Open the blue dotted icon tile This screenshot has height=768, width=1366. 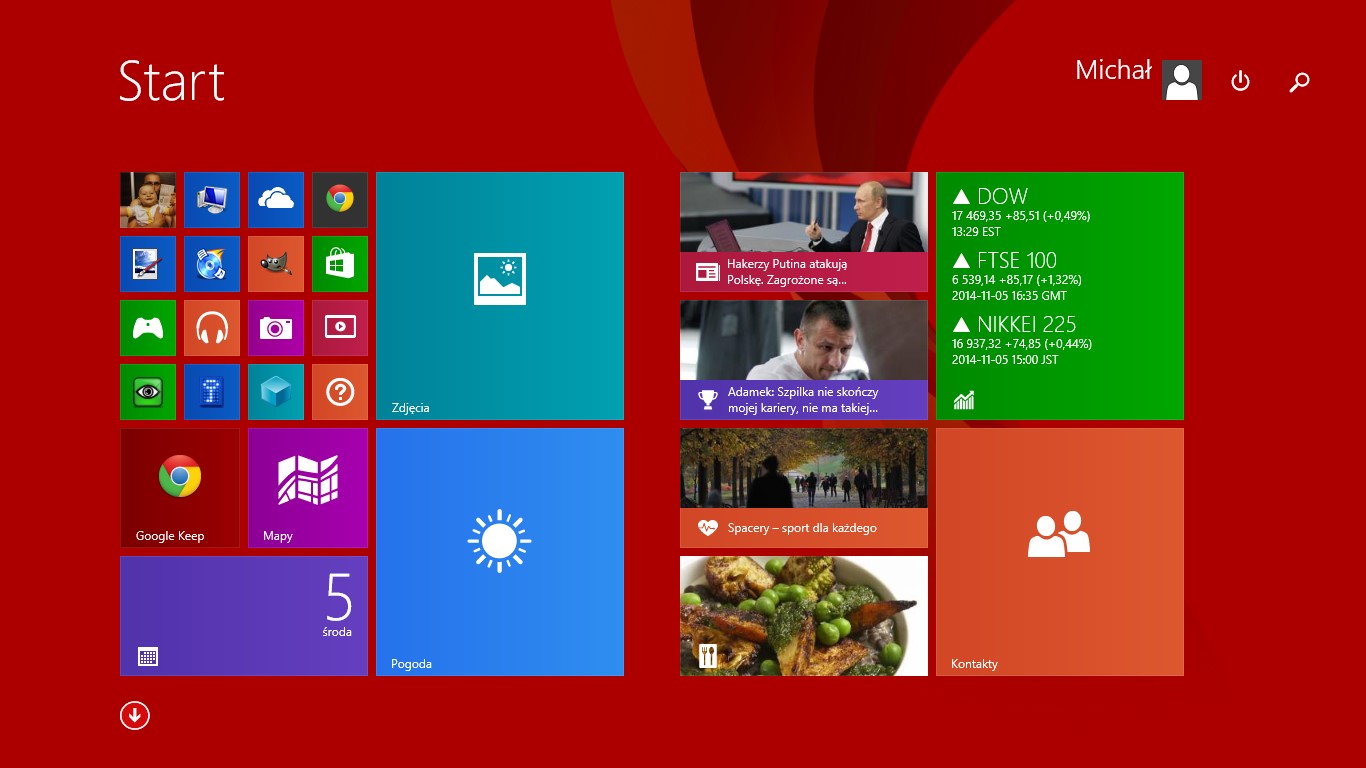click(x=212, y=392)
